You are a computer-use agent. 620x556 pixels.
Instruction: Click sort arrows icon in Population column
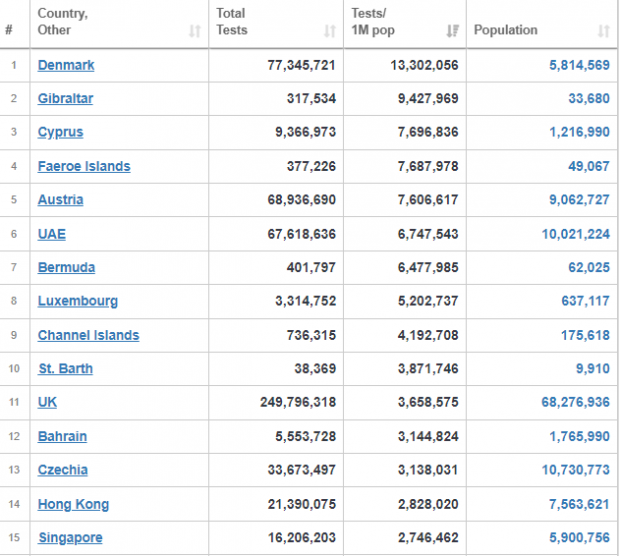604,31
